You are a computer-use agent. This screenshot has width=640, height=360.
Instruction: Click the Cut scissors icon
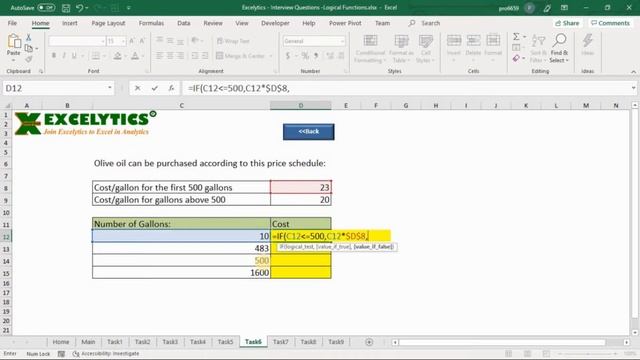tap(29, 38)
